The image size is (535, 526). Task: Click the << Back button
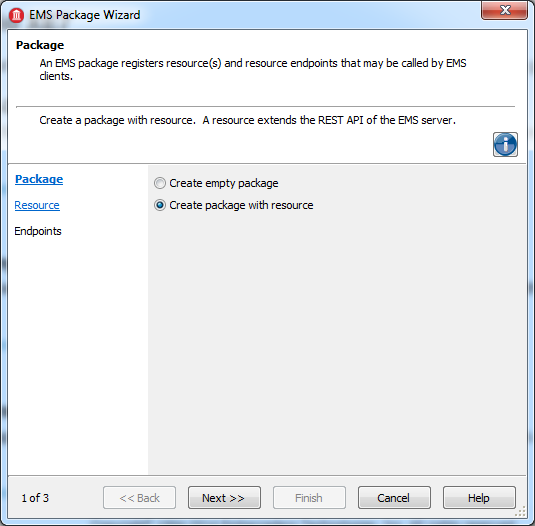coord(140,498)
